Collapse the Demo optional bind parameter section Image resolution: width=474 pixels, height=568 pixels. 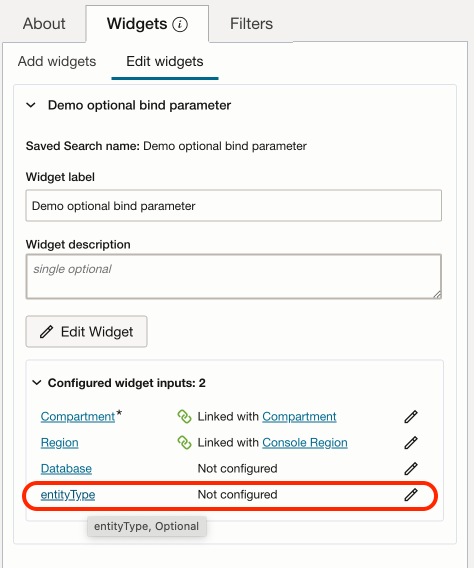pos(31,105)
